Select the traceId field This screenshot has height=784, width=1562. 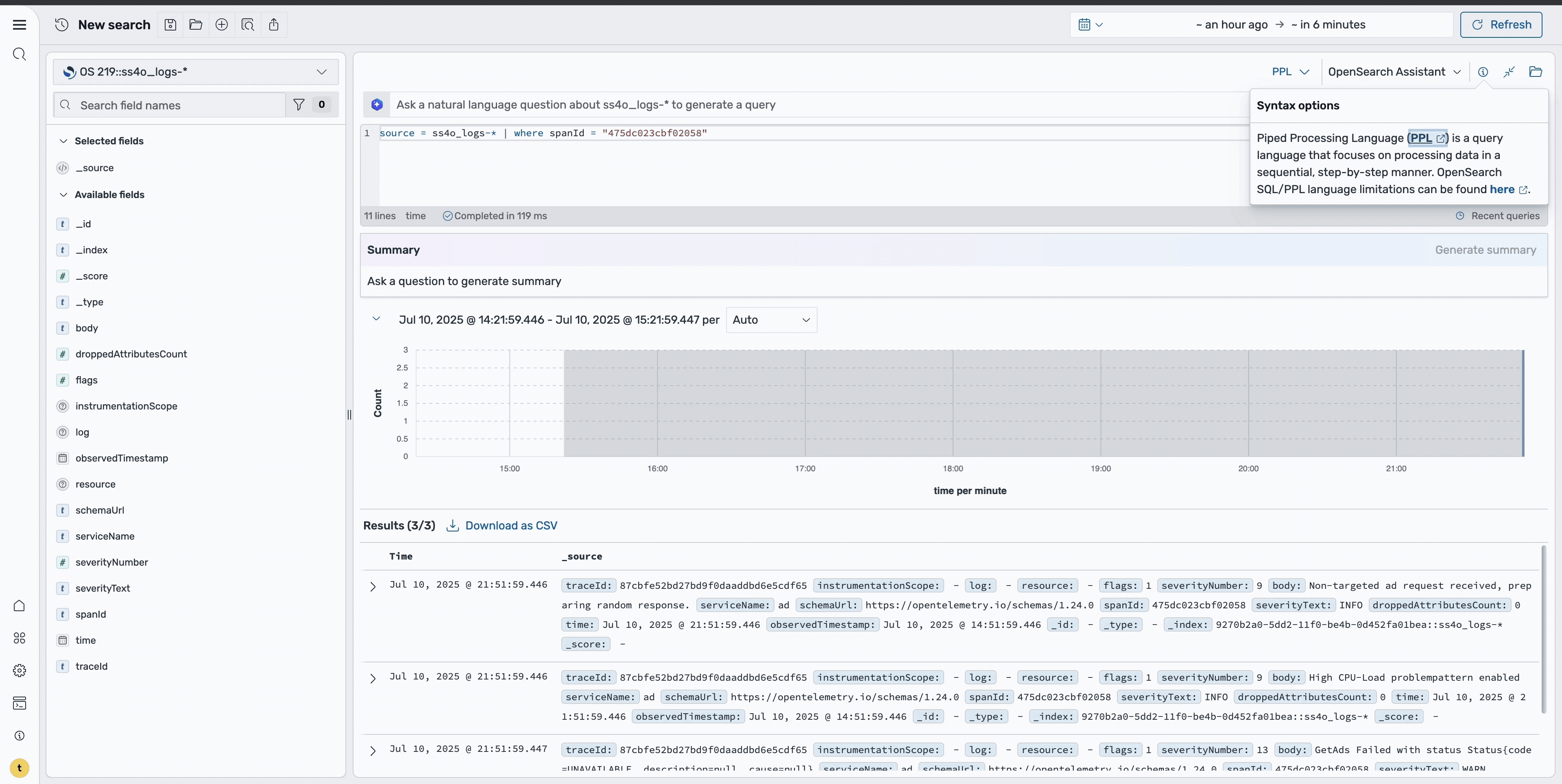[92, 666]
